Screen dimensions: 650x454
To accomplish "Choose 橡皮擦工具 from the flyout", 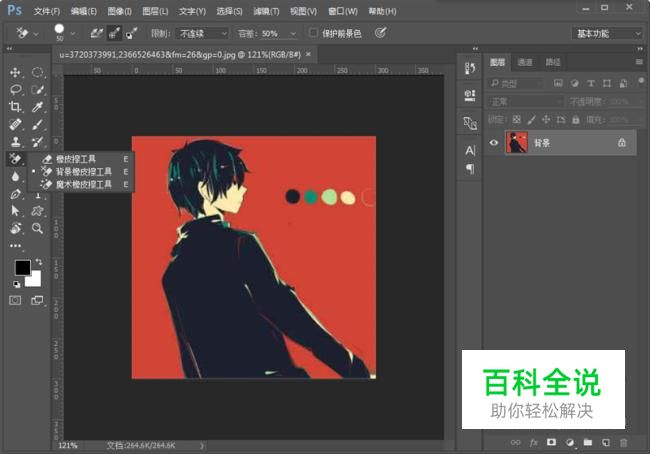I will (x=76, y=159).
